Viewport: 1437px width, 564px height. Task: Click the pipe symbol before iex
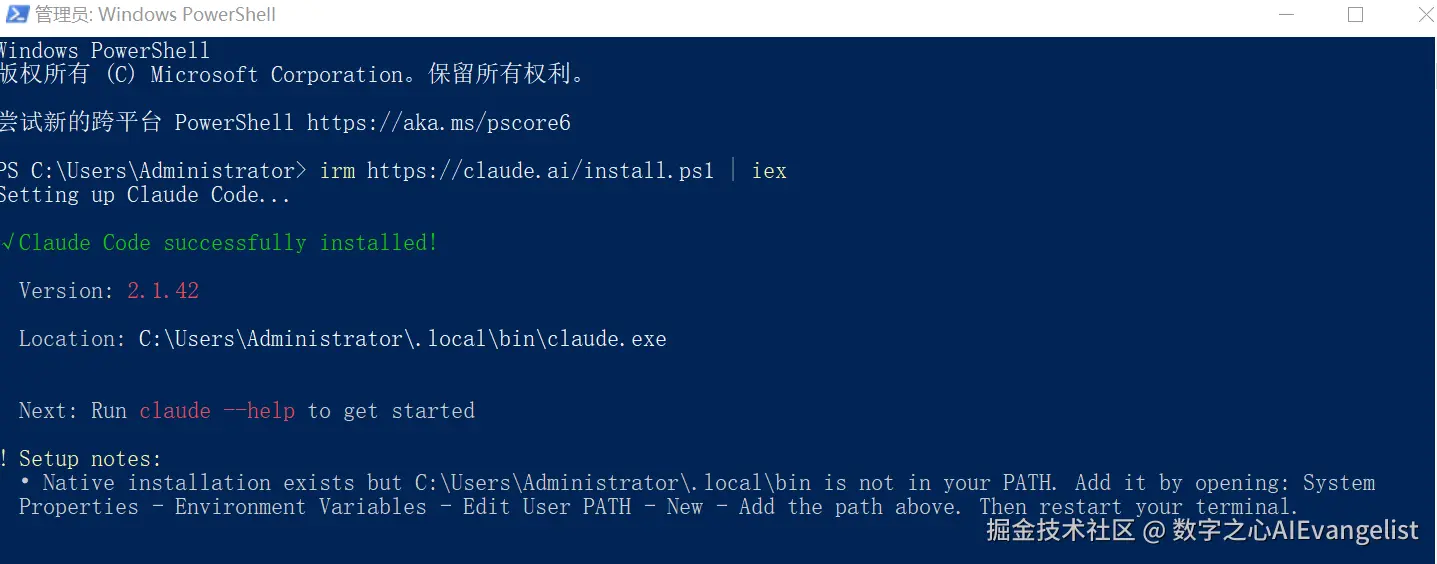733,171
